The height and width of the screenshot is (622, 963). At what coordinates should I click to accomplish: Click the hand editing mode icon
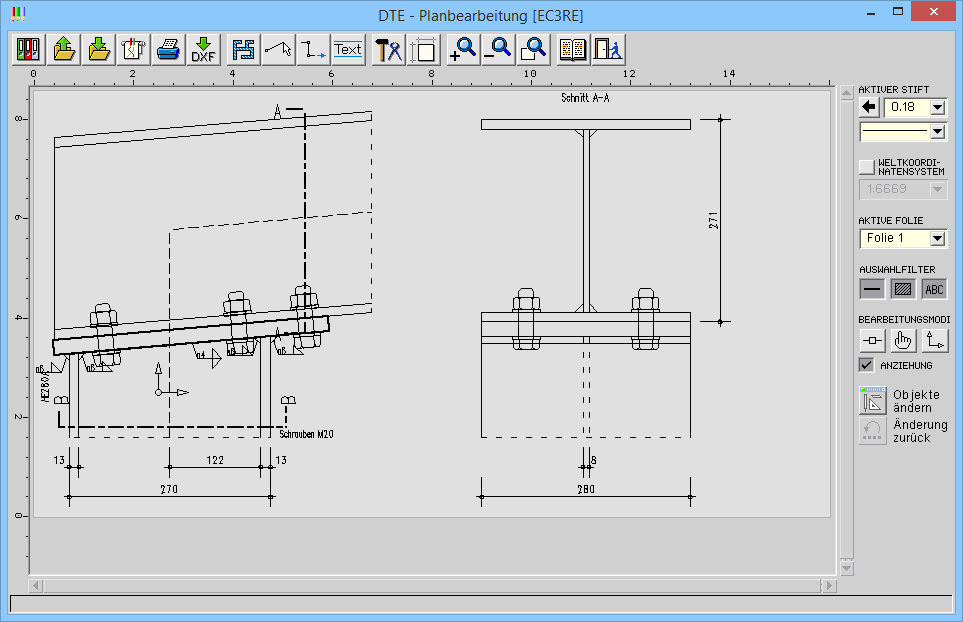(903, 341)
